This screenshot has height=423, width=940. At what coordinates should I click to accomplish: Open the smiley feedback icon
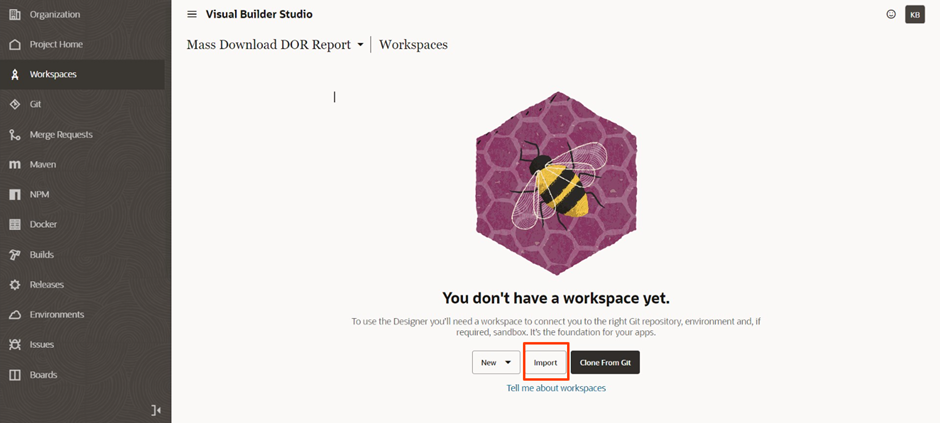click(x=891, y=14)
